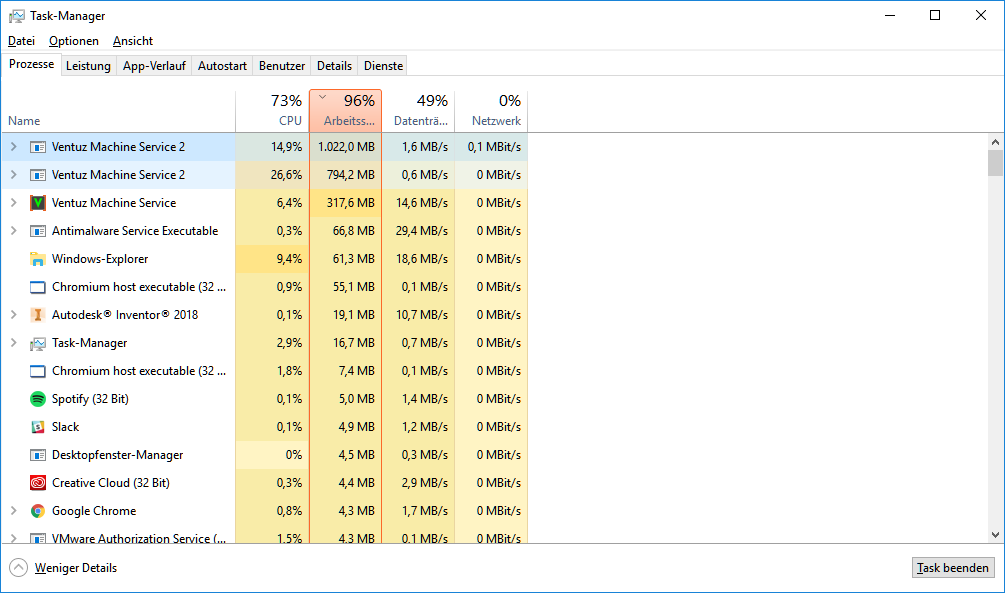Open the Datei menu
This screenshot has width=1005, height=593.
pyautogui.click(x=21, y=41)
